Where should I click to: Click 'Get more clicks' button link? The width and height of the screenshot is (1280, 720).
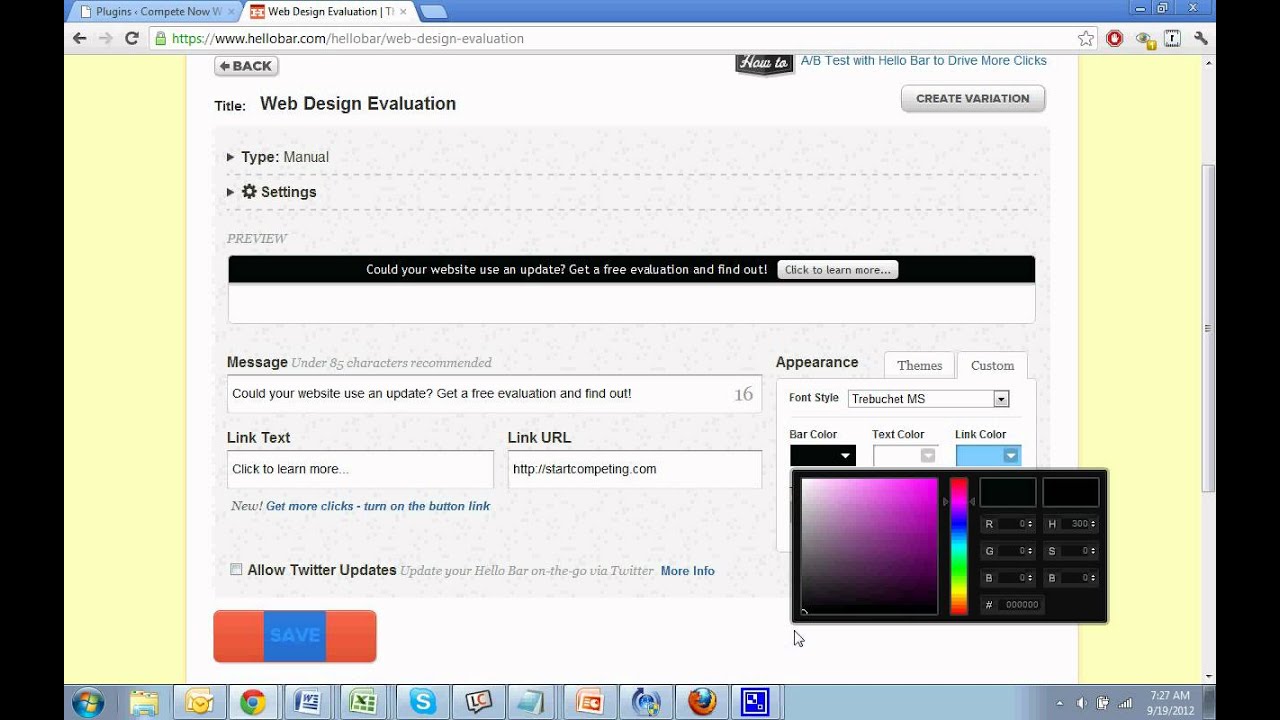click(x=378, y=506)
